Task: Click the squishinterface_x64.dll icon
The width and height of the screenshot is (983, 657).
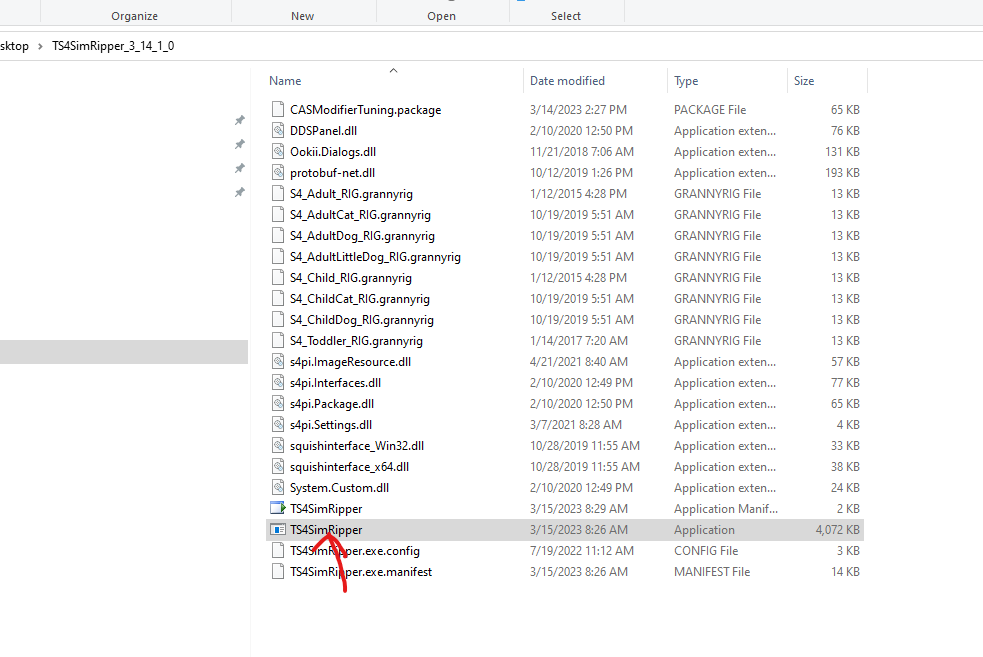Action: pyautogui.click(x=277, y=466)
